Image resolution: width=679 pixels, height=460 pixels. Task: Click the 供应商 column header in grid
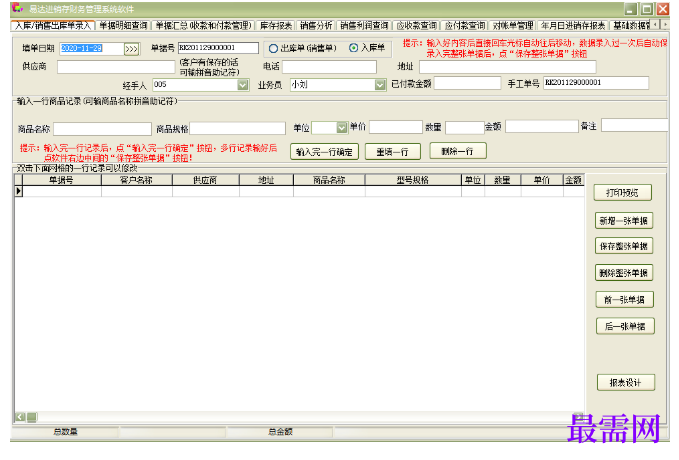[x=206, y=180]
